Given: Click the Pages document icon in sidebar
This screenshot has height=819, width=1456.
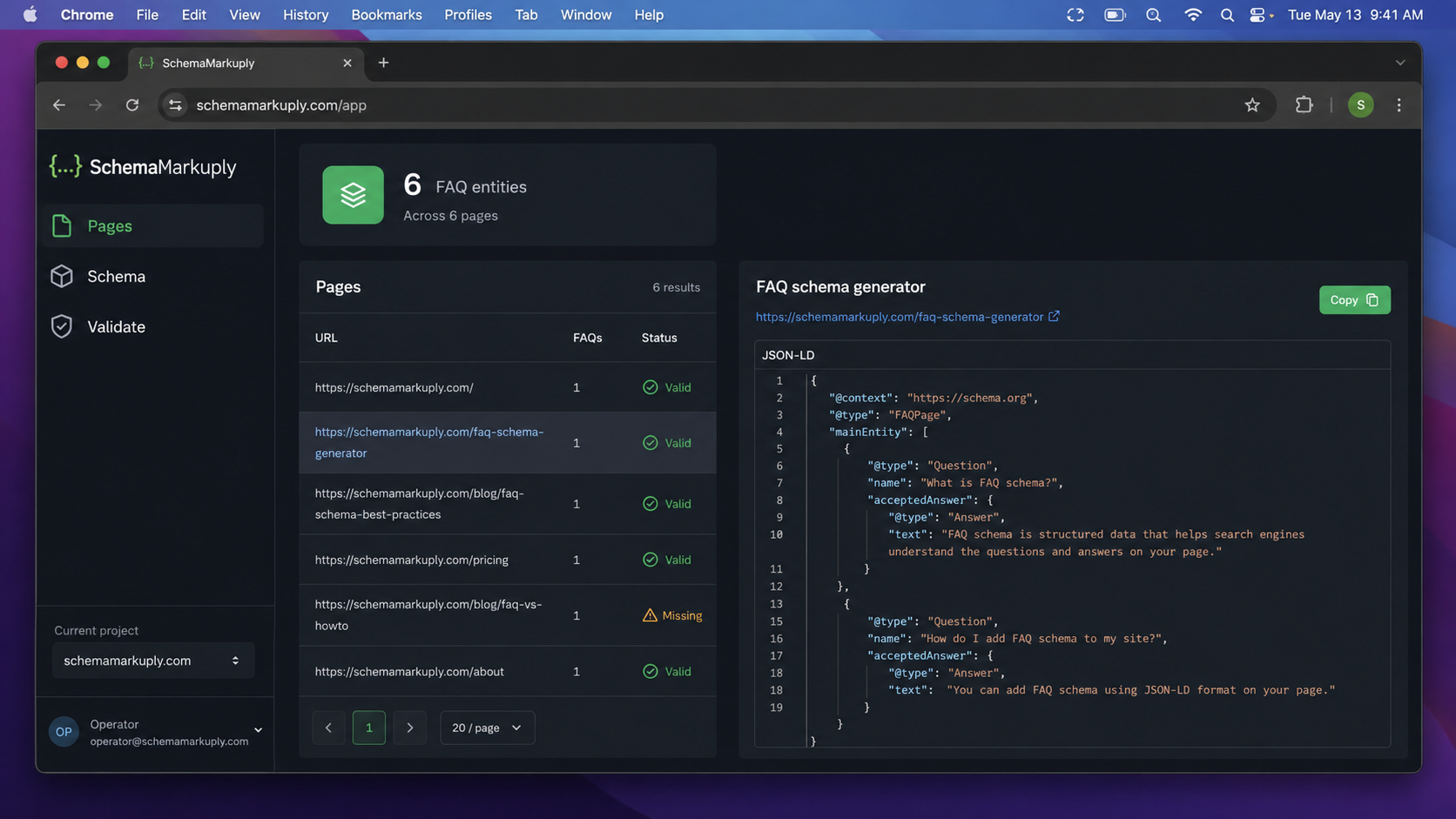Looking at the screenshot, I should [62, 226].
